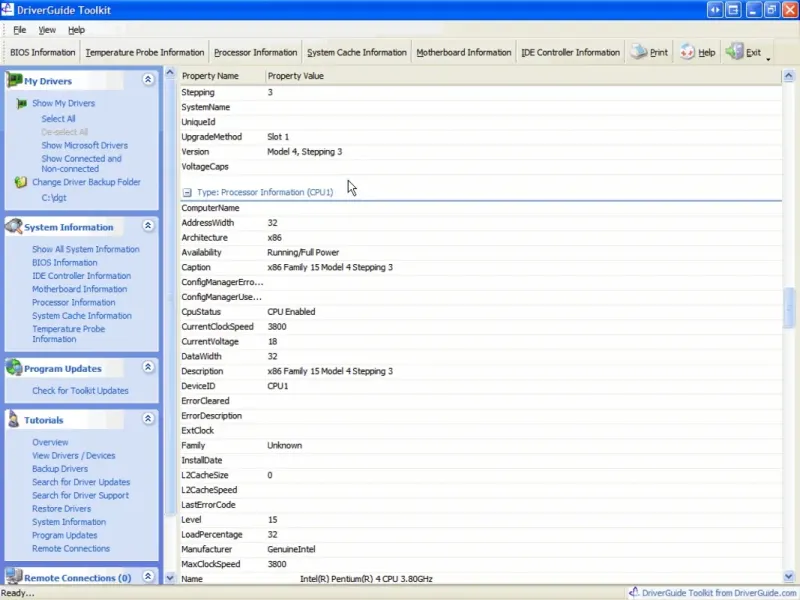Click the Change Driver Backup Folder link

[86, 182]
